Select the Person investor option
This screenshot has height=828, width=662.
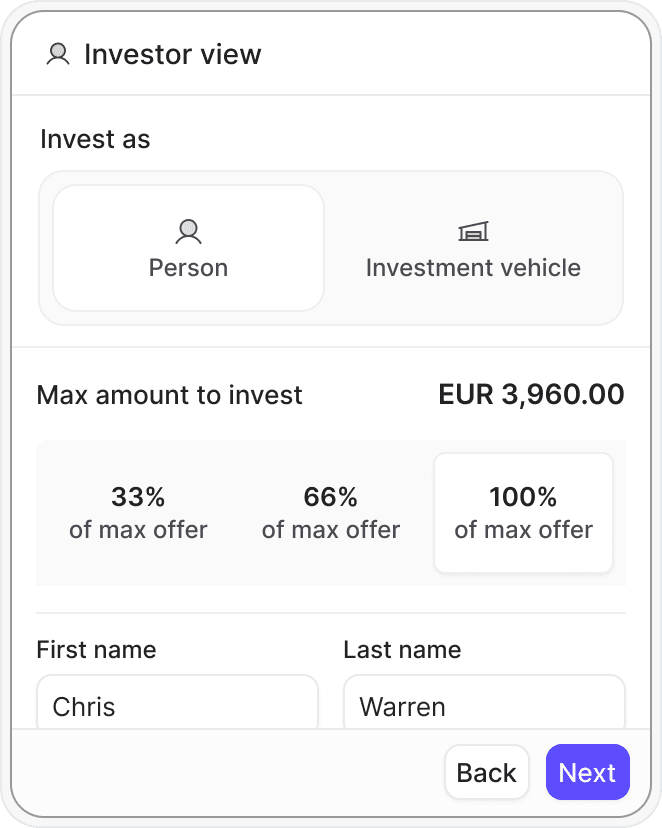188,248
